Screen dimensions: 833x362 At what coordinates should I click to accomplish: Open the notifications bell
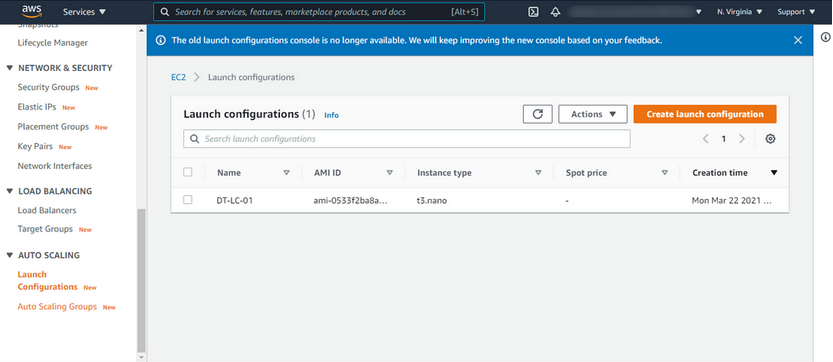[x=556, y=12]
